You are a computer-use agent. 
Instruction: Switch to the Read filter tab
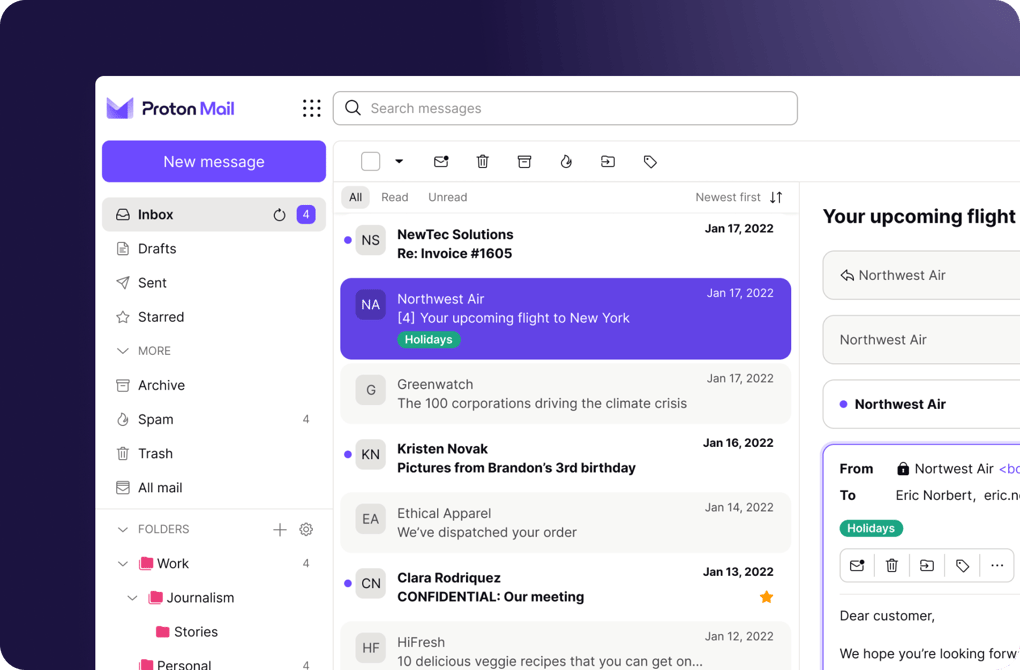point(394,197)
